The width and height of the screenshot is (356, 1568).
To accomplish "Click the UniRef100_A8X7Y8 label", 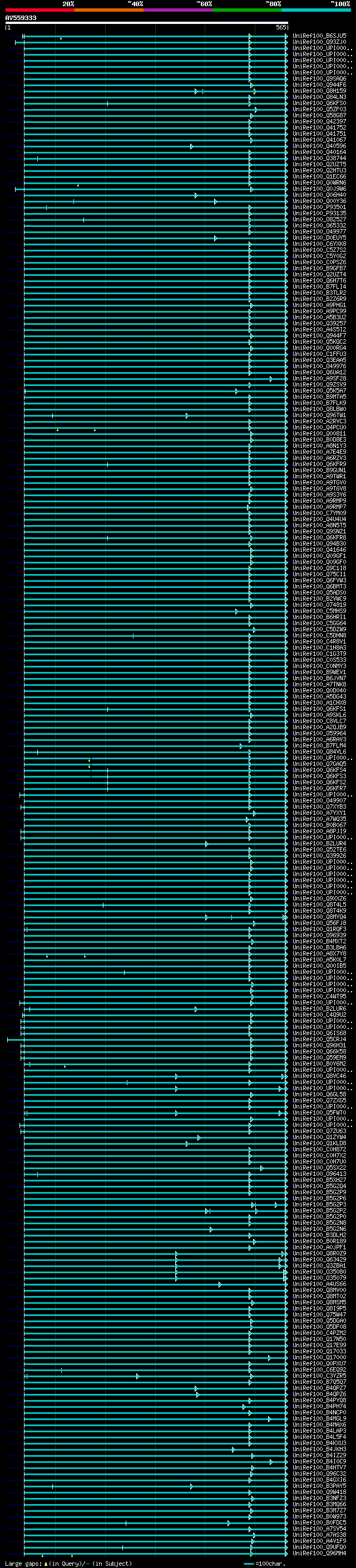I will click(319, 953).
